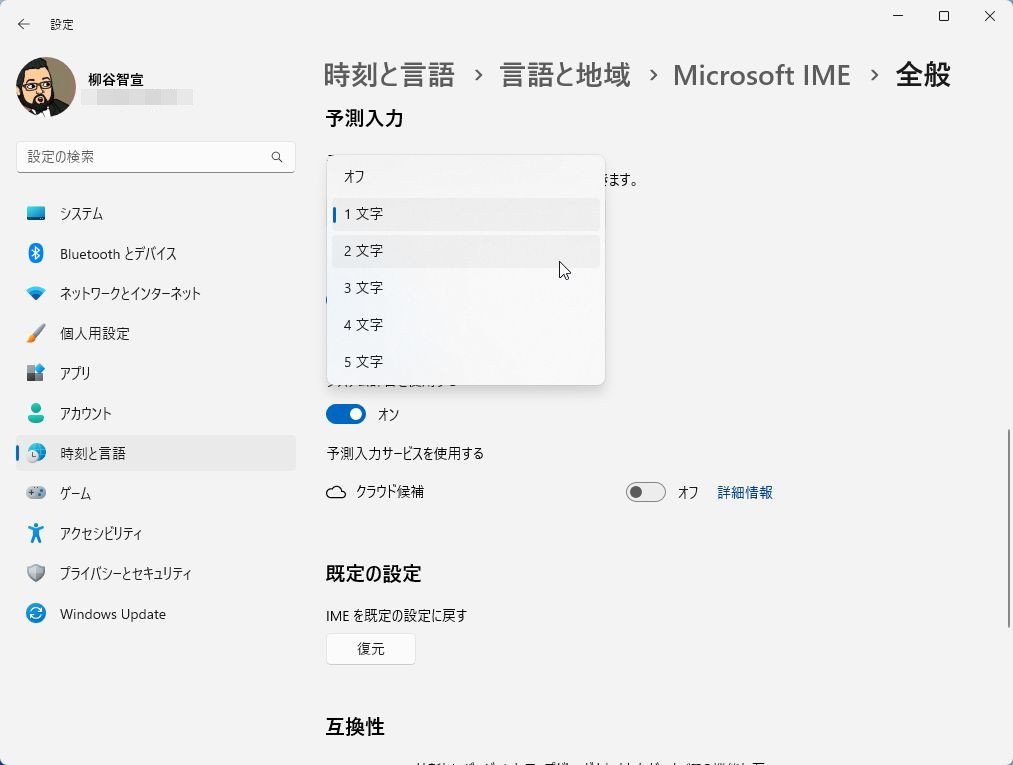Screen dimensions: 1013x765
Task: Click the System monitor icon in sidebar
Action: pos(36,213)
